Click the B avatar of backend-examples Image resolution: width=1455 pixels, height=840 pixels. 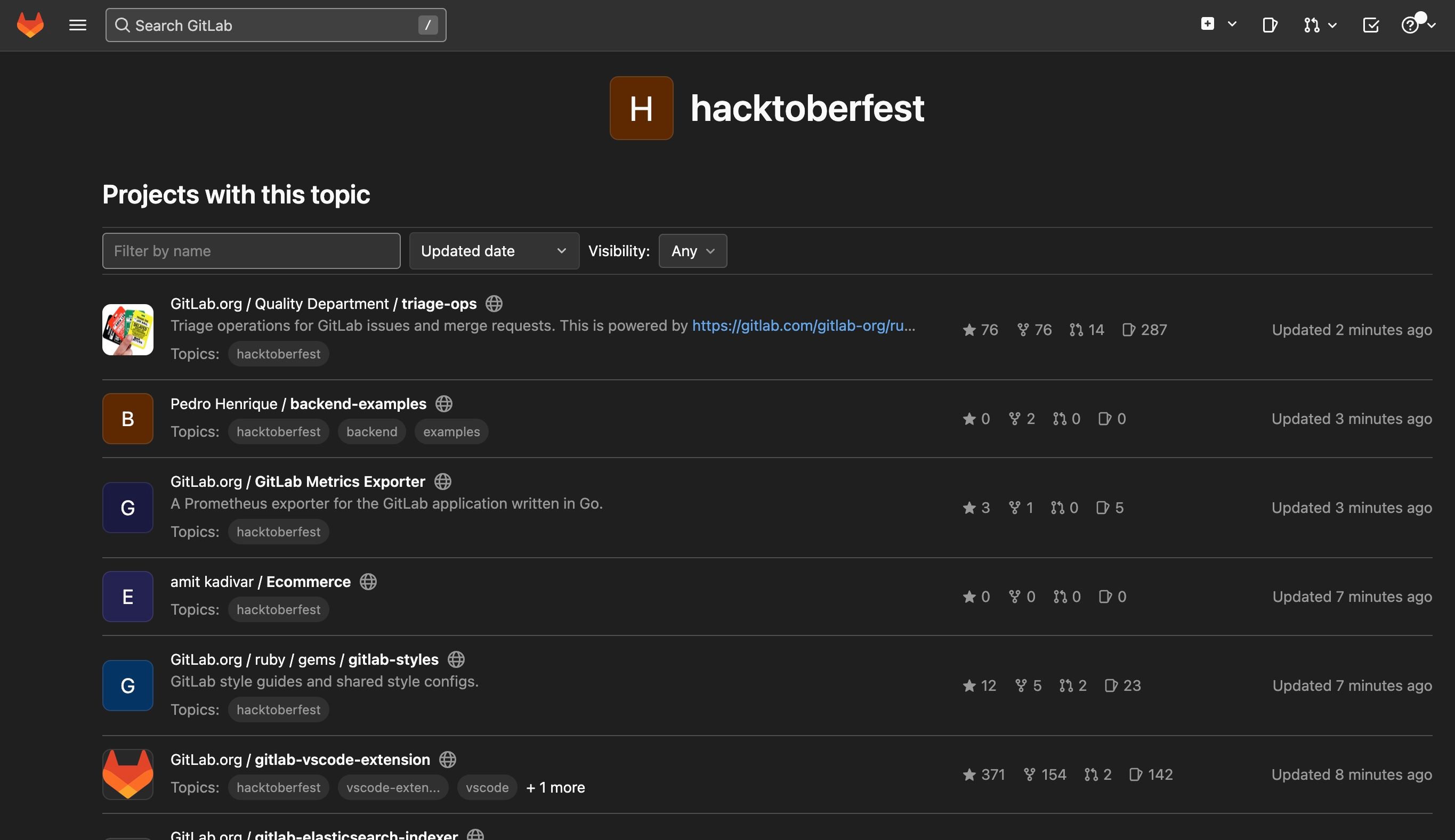coord(127,418)
